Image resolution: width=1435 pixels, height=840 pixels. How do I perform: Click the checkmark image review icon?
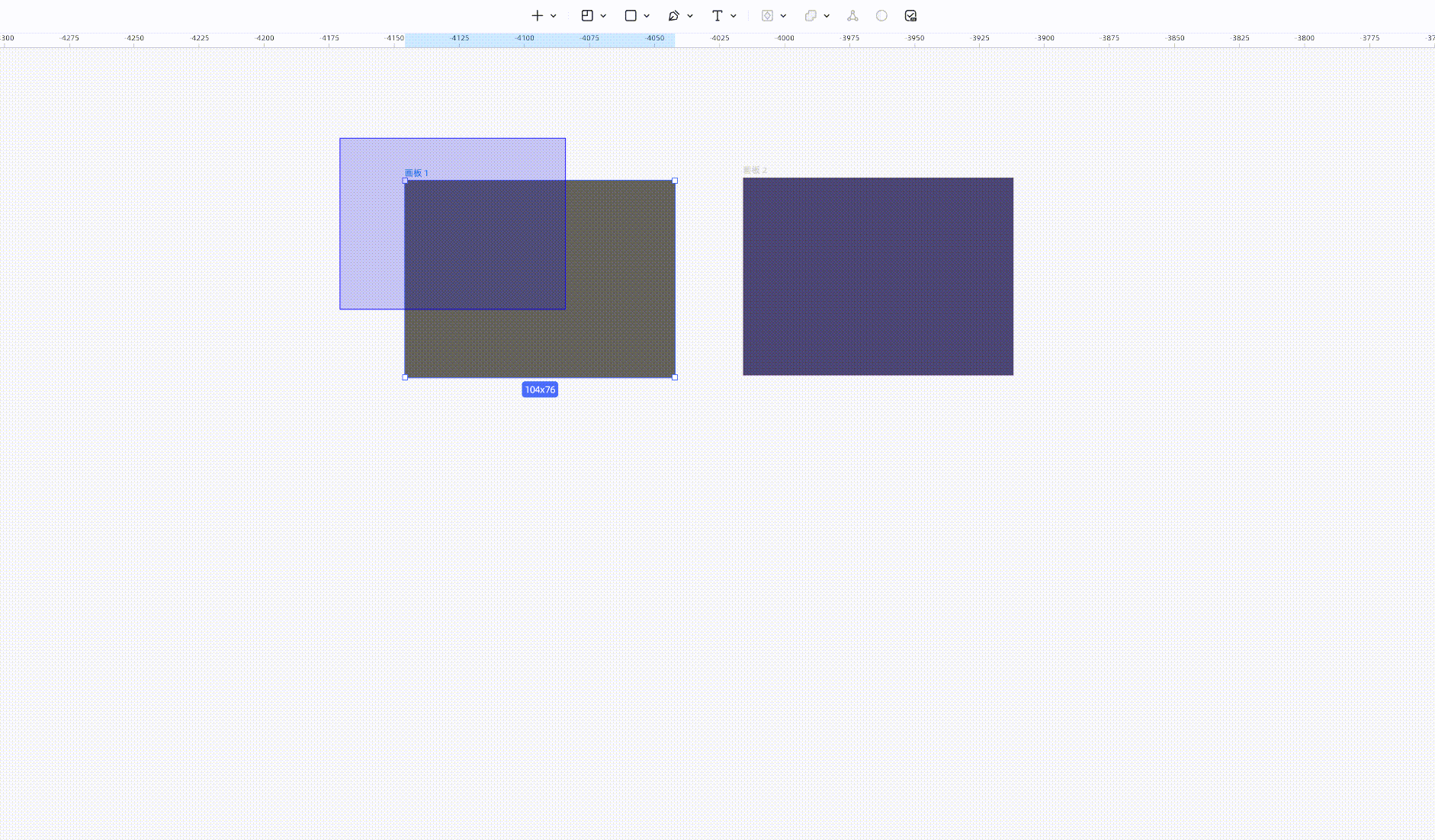click(x=910, y=15)
